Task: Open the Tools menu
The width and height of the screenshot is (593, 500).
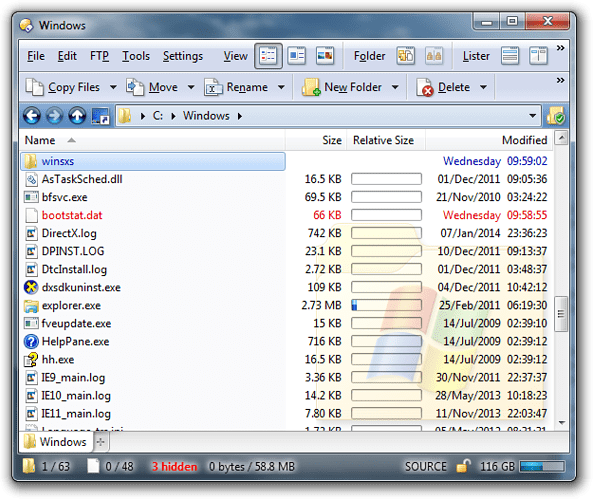Action: (x=136, y=56)
